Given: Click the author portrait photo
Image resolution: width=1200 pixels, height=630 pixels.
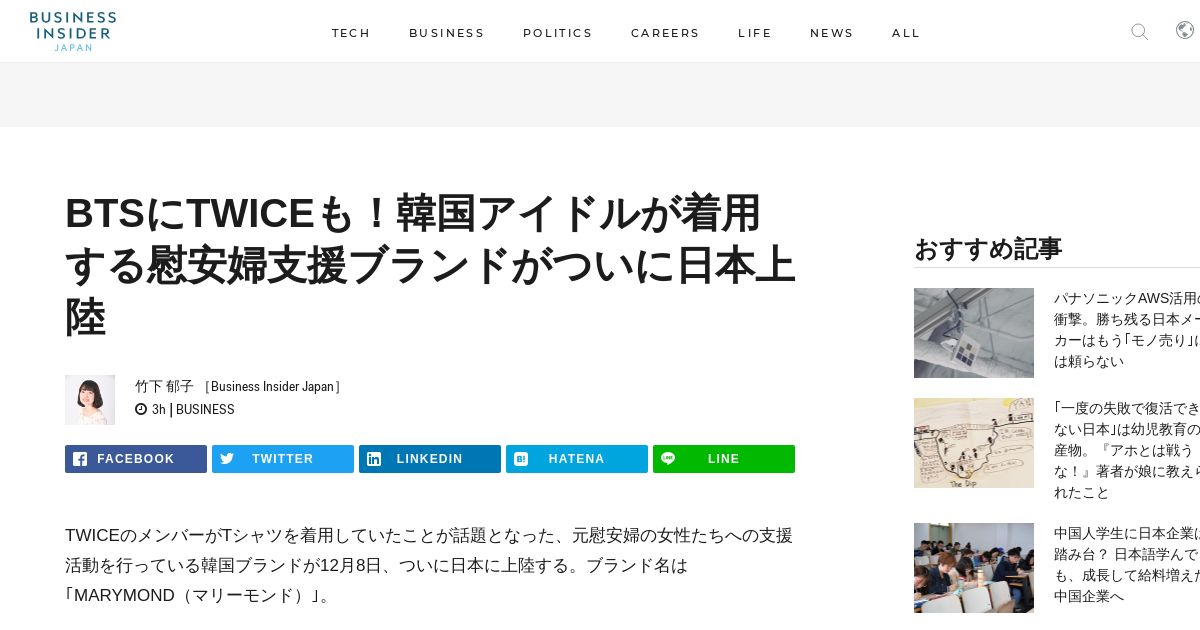Looking at the screenshot, I should pyautogui.click(x=90, y=400).
